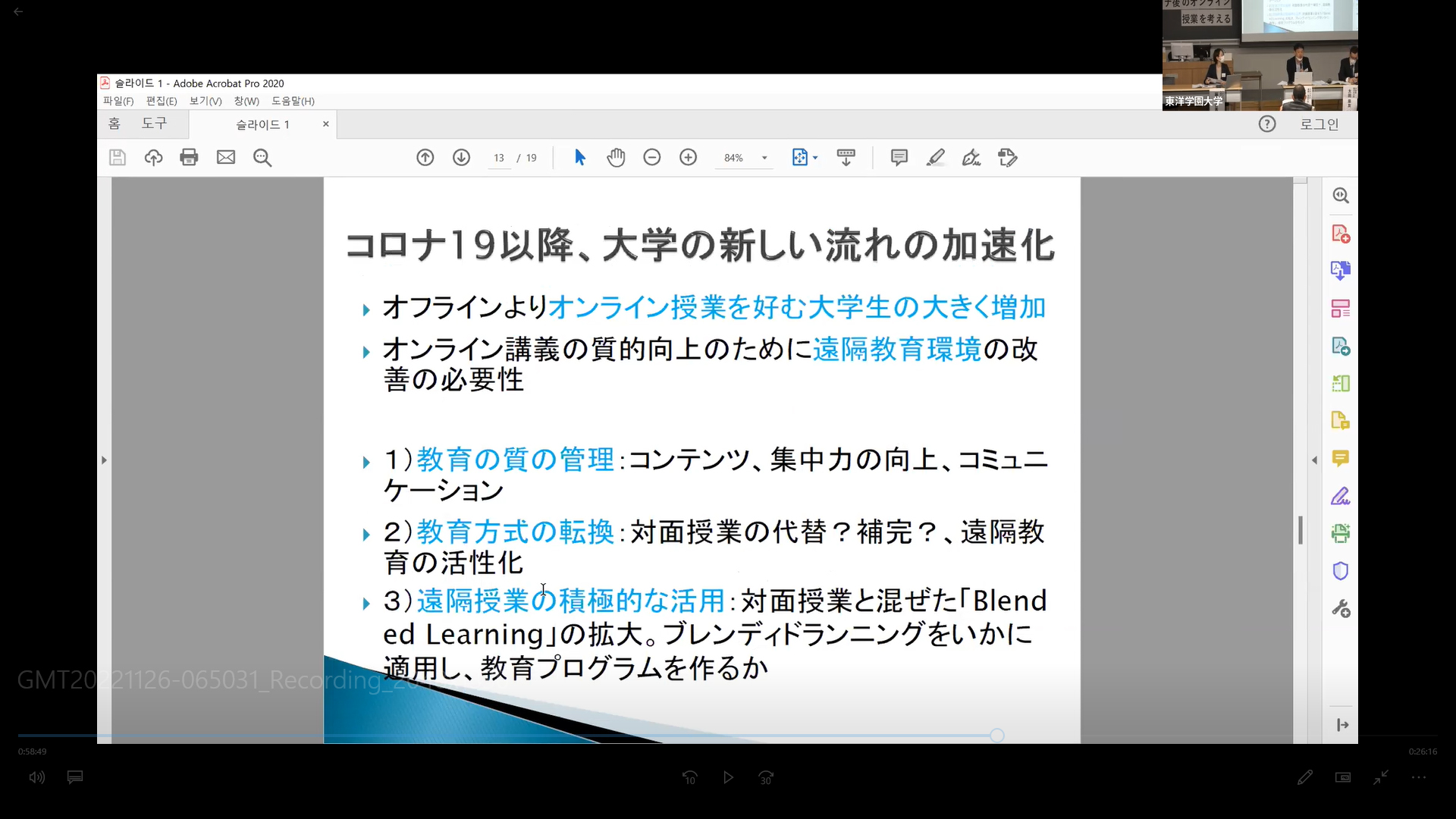The image size is (1456, 819).
Task: Click the 로그인 sign-in button
Action: coord(1319,124)
